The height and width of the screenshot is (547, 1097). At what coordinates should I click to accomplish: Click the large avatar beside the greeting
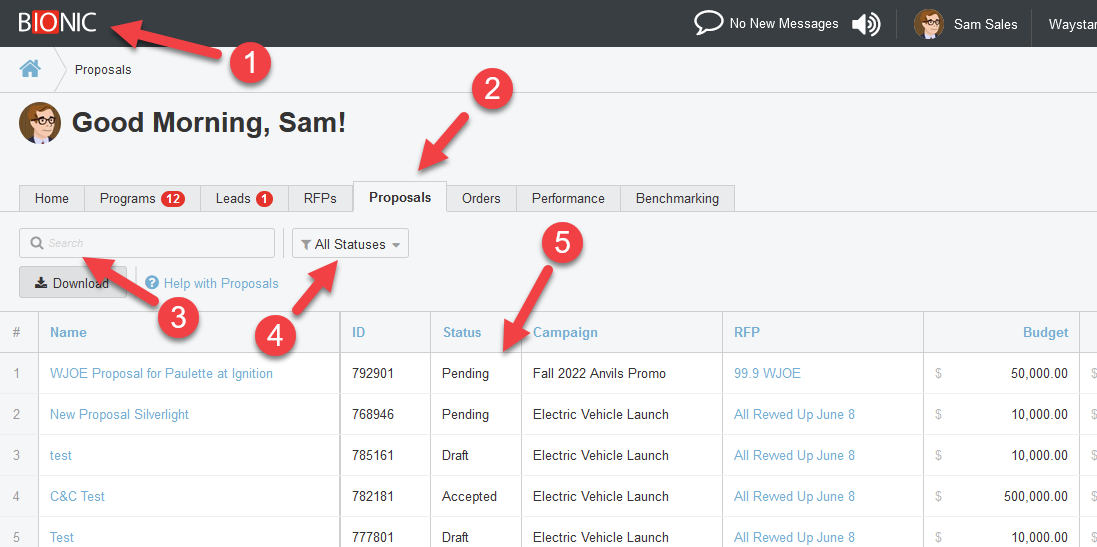40,123
